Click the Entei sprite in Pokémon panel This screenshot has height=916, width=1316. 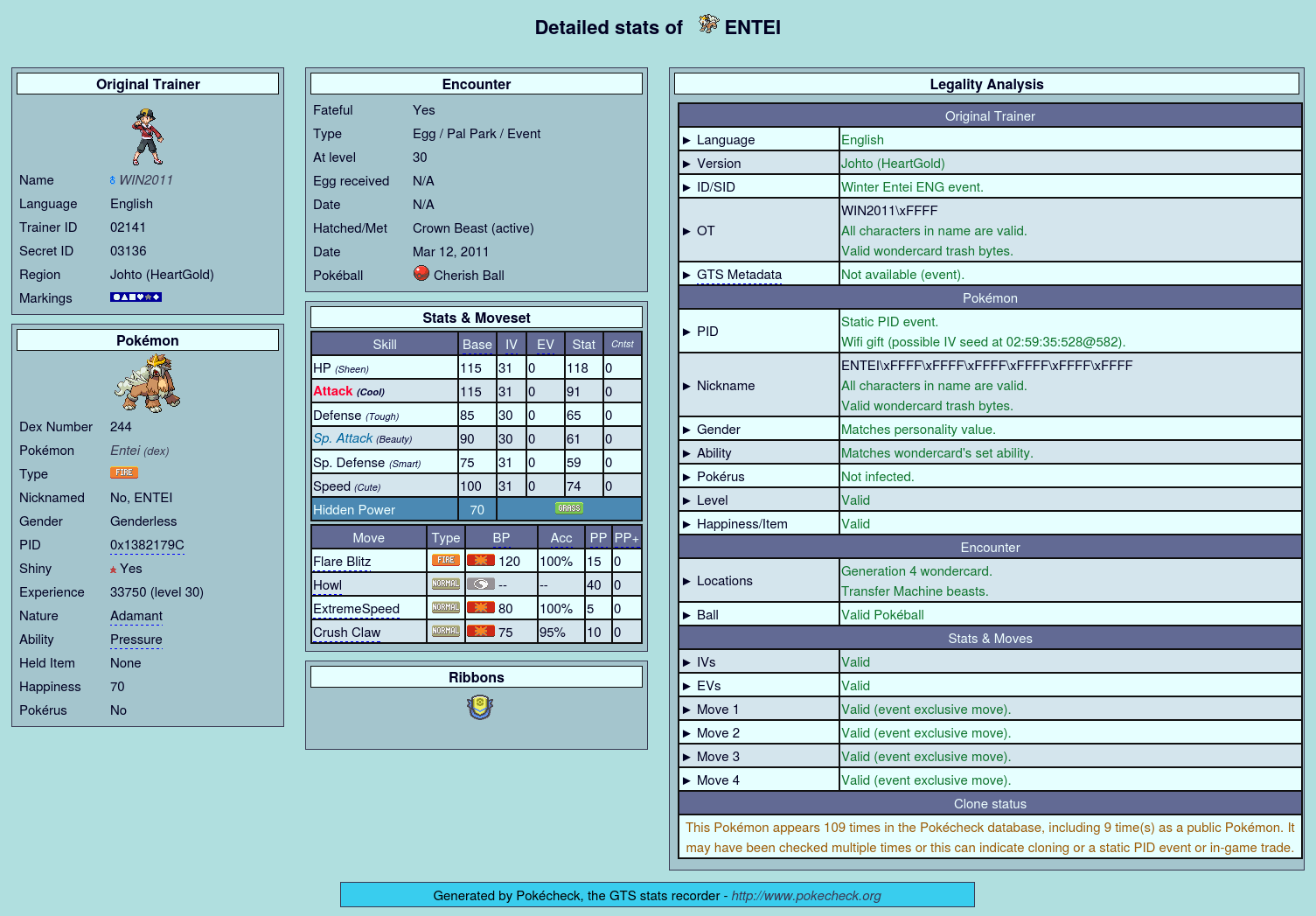pos(148,383)
